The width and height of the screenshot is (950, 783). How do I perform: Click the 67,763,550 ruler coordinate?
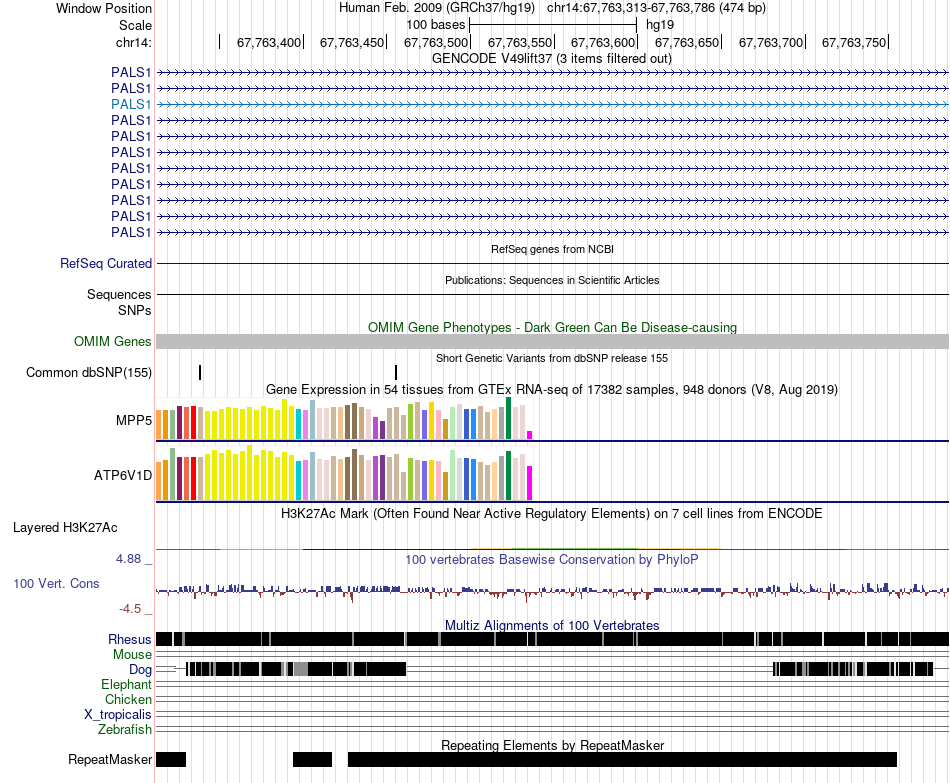(x=520, y=42)
